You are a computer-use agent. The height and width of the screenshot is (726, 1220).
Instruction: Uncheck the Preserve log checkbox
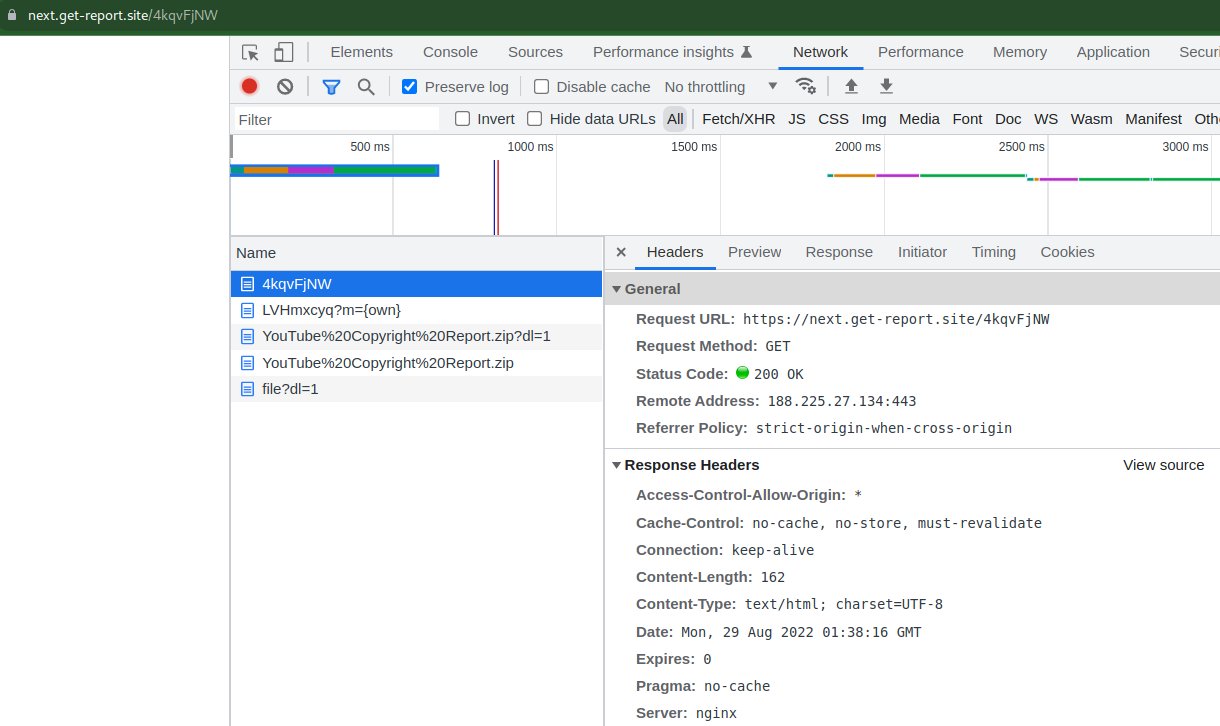pyautogui.click(x=409, y=87)
